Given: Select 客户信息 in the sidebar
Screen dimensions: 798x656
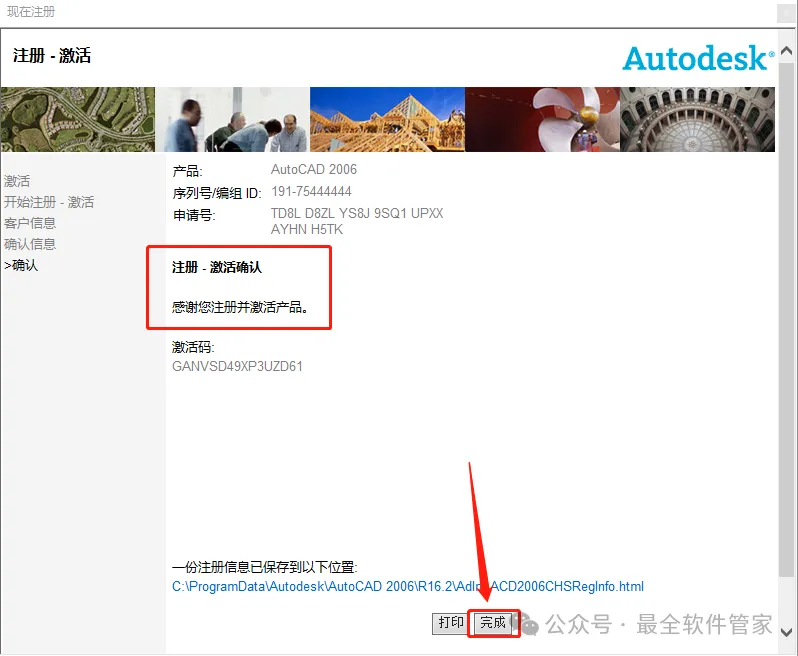Looking at the screenshot, I should (x=30, y=223).
